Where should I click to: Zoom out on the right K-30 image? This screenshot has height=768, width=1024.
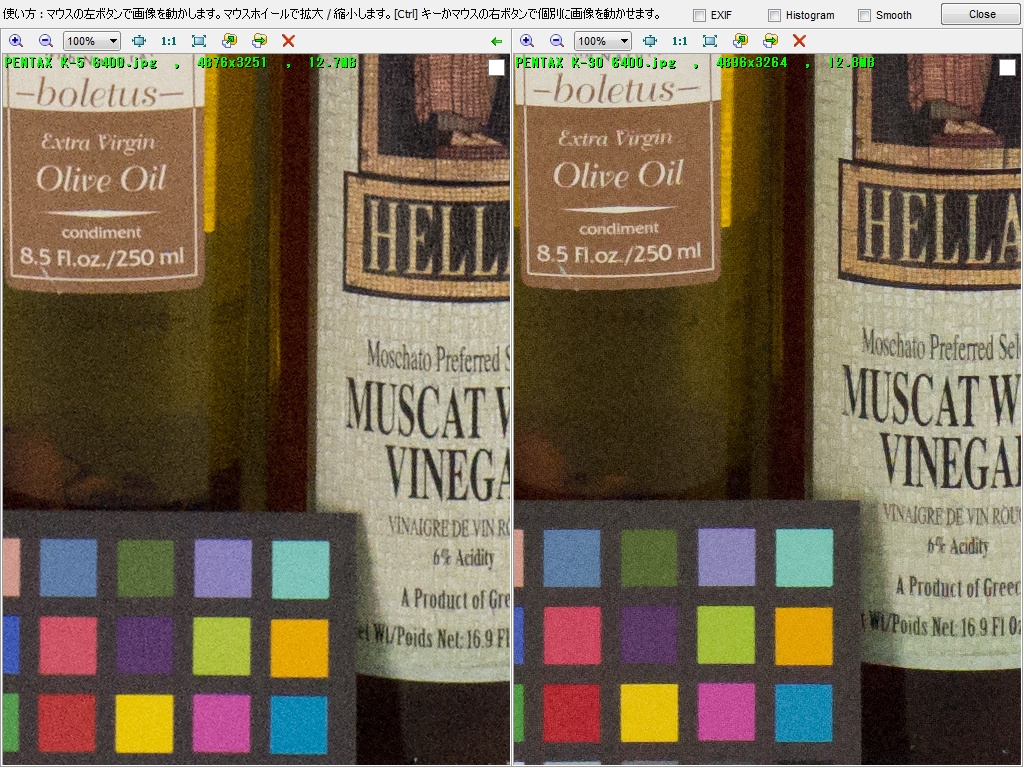pyautogui.click(x=557, y=41)
